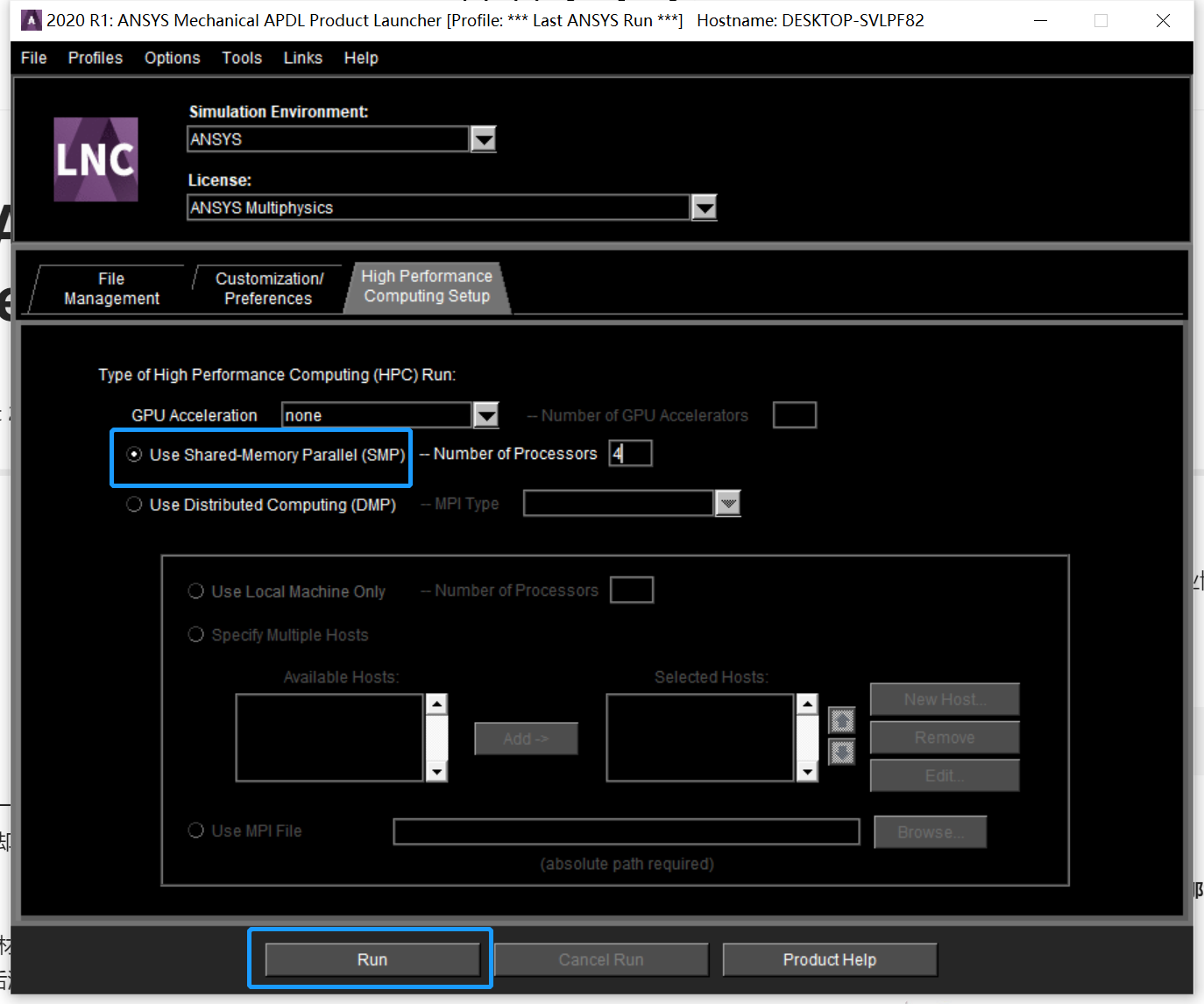Click the lower icon beside Selected Hosts list
This screenshot has width=1204, height=1004.
(841, 752)
